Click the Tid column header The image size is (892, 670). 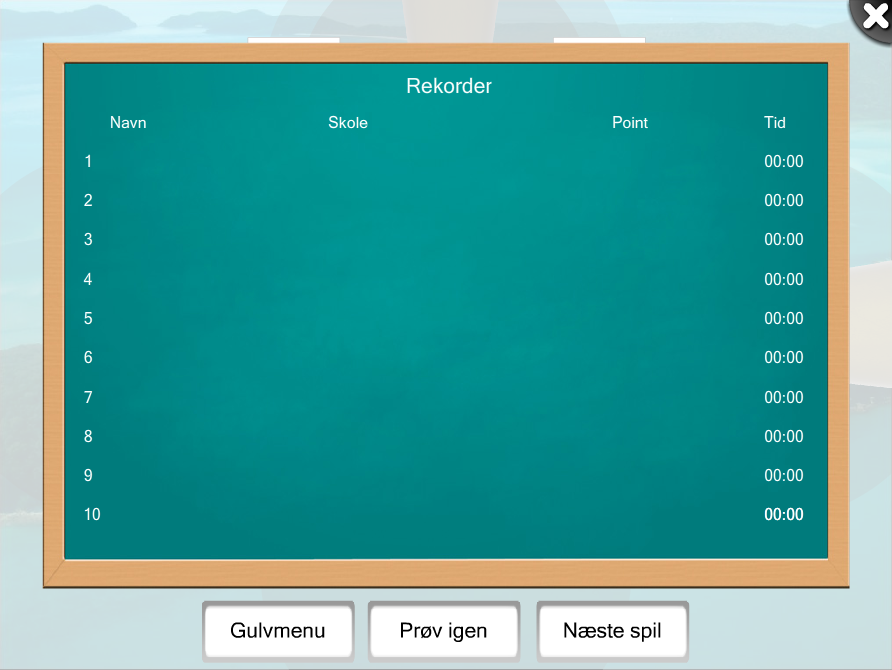(x=775, y=123)
